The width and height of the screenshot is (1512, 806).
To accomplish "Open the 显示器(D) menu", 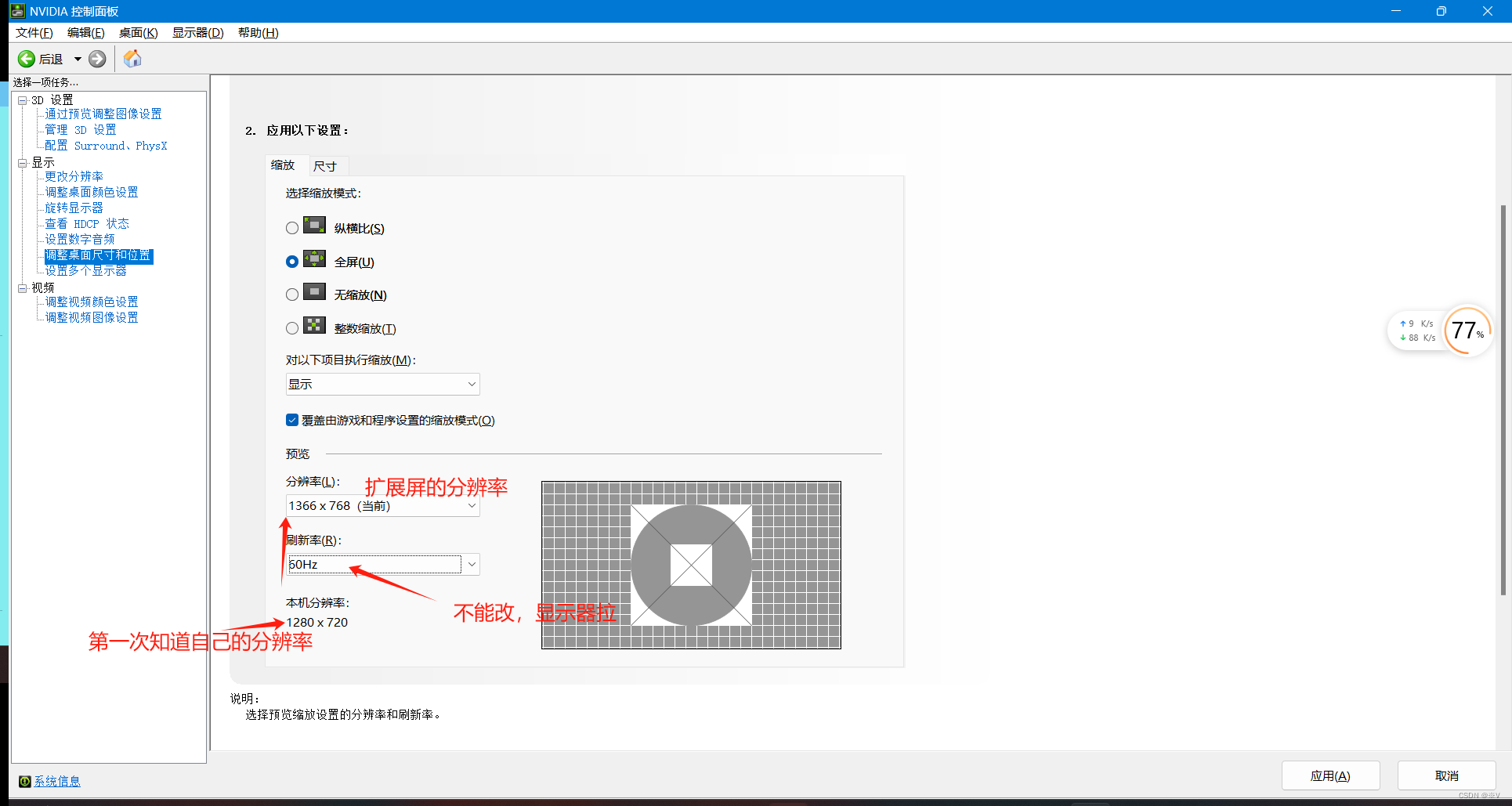I will click(x=198, y=33).
